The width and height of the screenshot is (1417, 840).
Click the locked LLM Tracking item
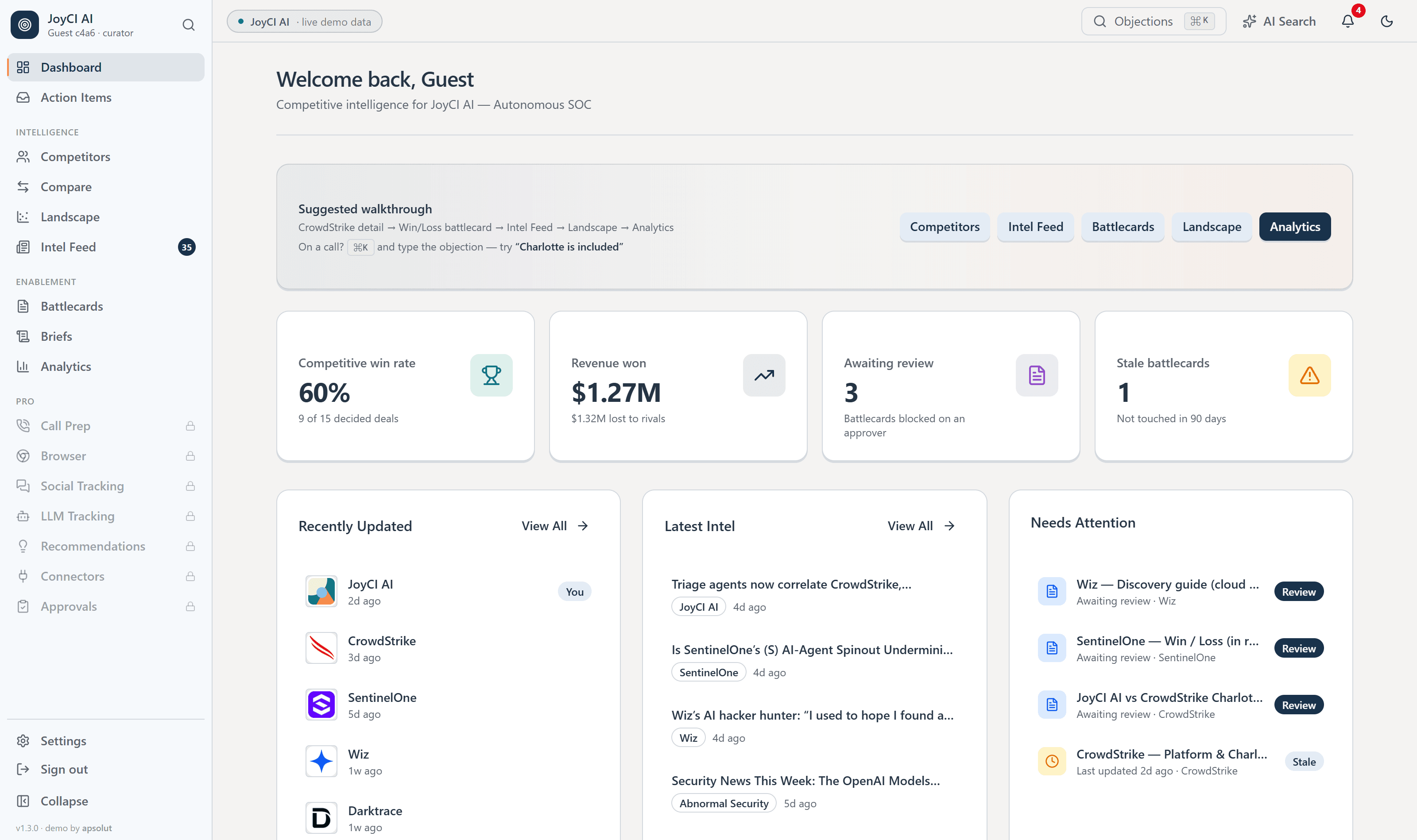(x=106, y=516)
